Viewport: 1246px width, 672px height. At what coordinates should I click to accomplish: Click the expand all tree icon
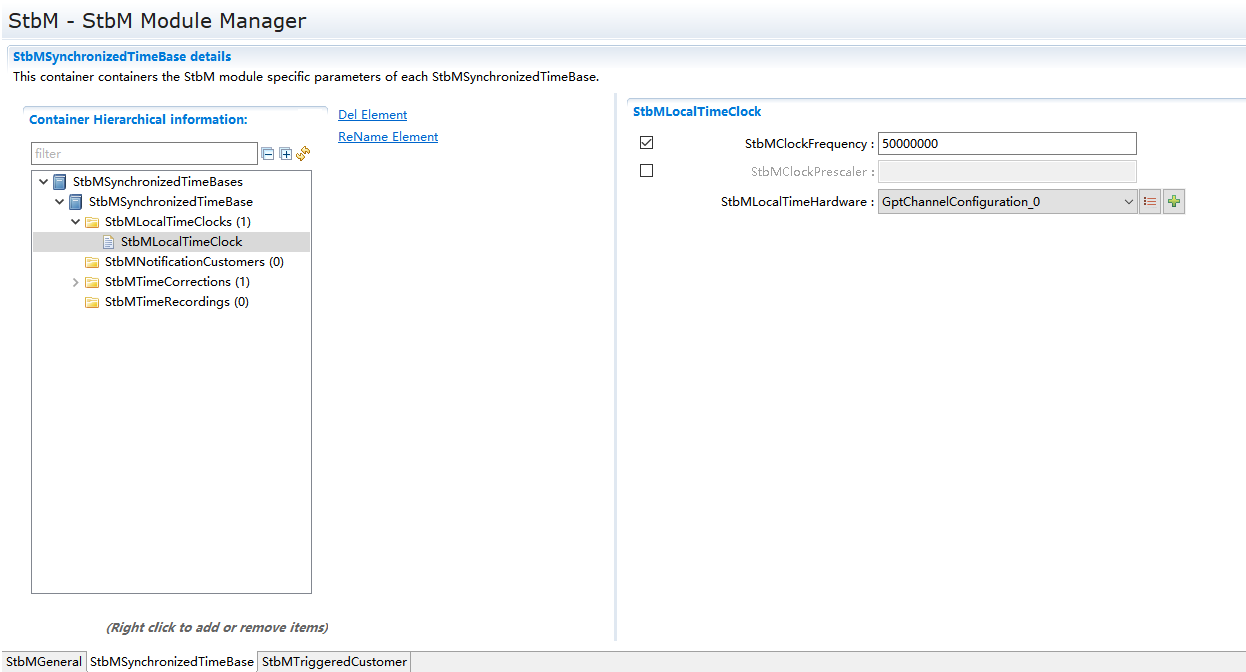pyautogui.click(x=285, y=154)
